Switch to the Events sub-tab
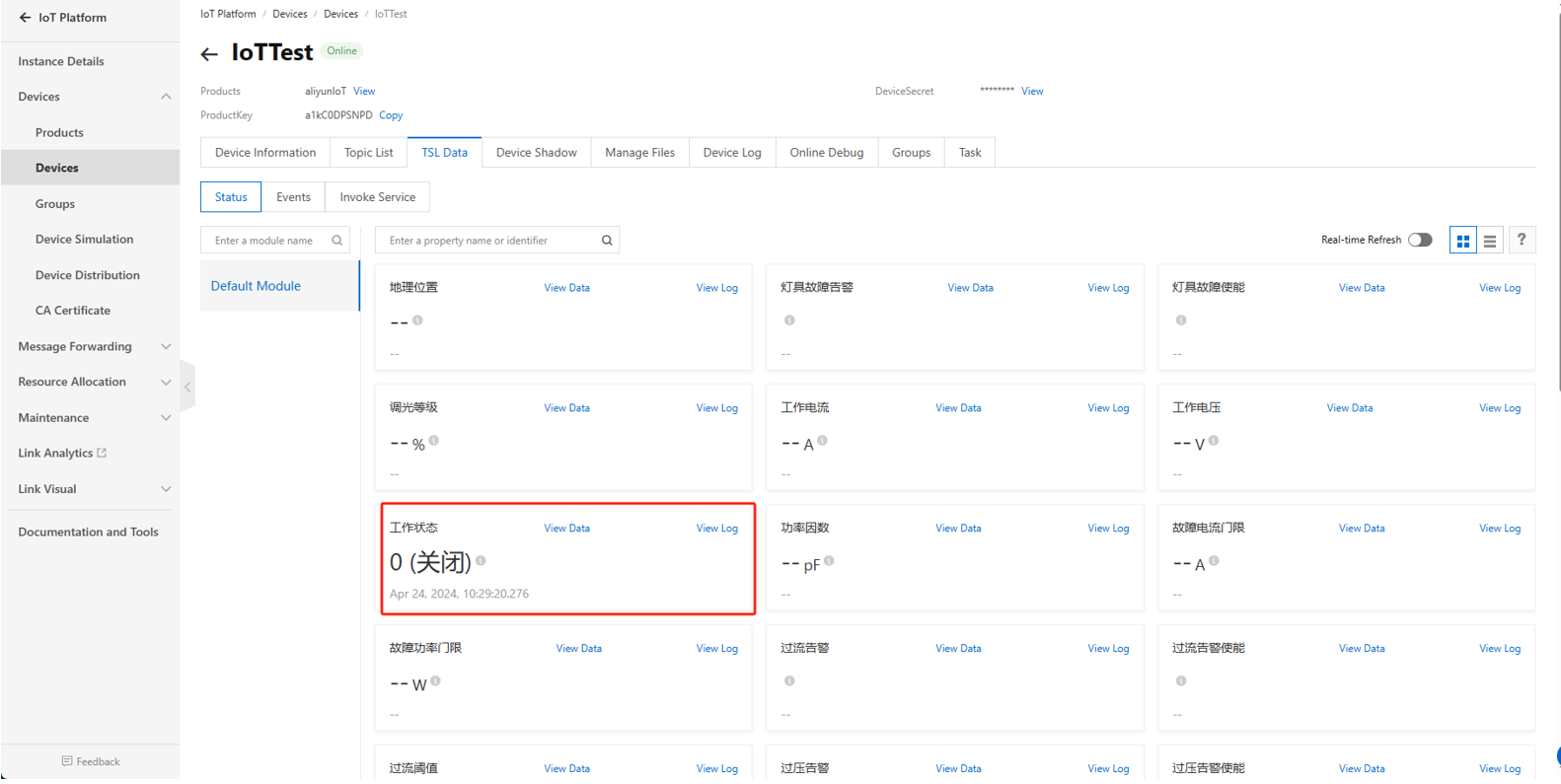The width and height of the screenshot is (1561, 784). point(293,197)
